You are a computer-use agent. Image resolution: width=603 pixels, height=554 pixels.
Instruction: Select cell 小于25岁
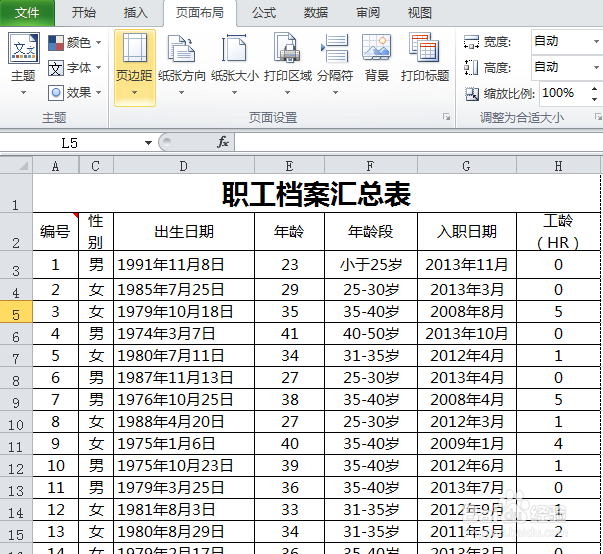pos(371,265)
